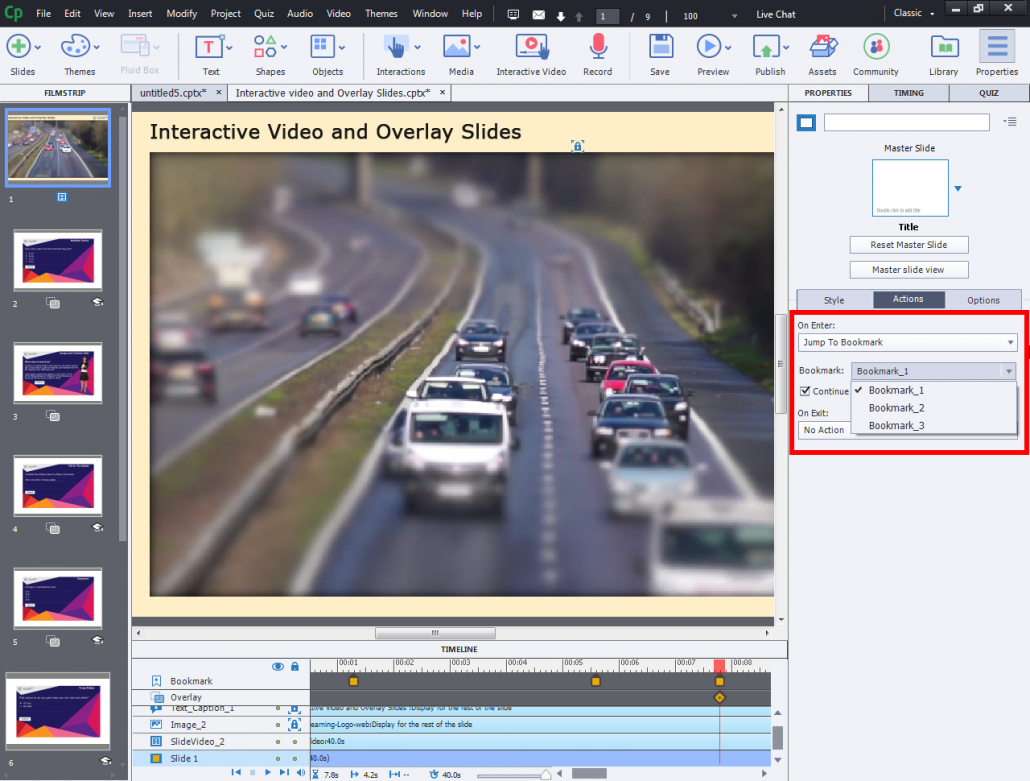Screen dimensions: 1030x781
Task: Launch the Assets panel icon
Action: [x=822, y=47]
